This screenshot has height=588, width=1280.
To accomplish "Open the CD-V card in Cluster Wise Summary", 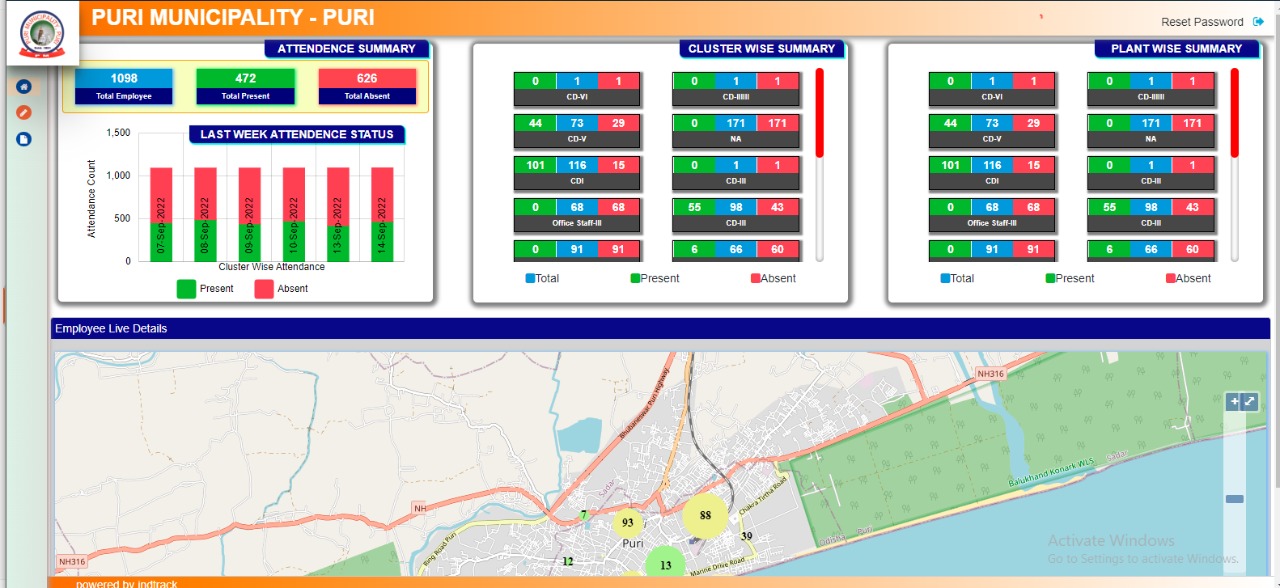I will [577, 131].
